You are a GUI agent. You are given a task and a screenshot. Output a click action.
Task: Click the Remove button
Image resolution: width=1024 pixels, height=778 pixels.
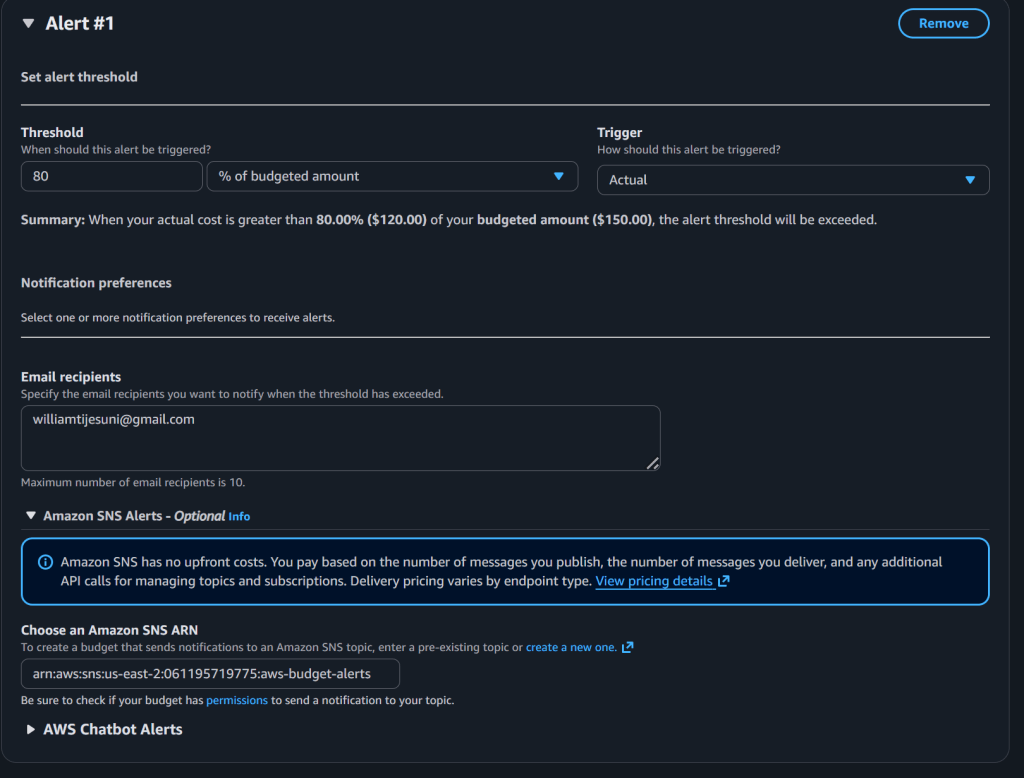[943, 23]
